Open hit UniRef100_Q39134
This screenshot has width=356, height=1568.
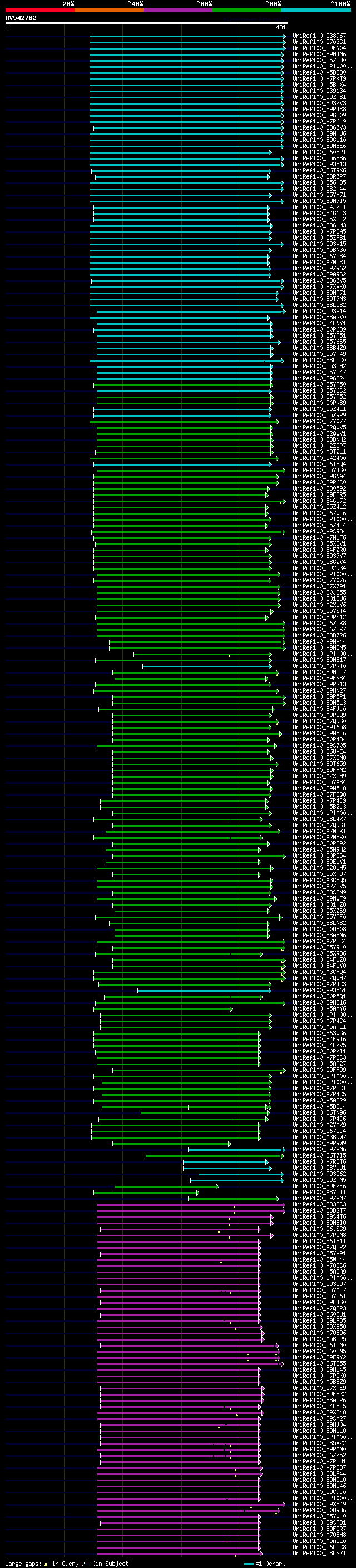(x=319, y=91)
